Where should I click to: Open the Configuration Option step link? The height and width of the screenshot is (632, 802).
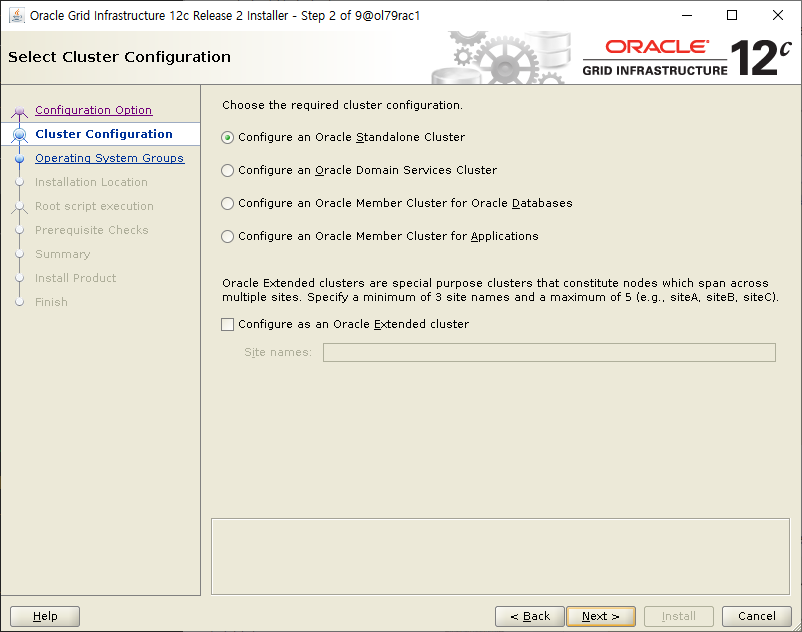pyautogui.click(x=94, y=110)
